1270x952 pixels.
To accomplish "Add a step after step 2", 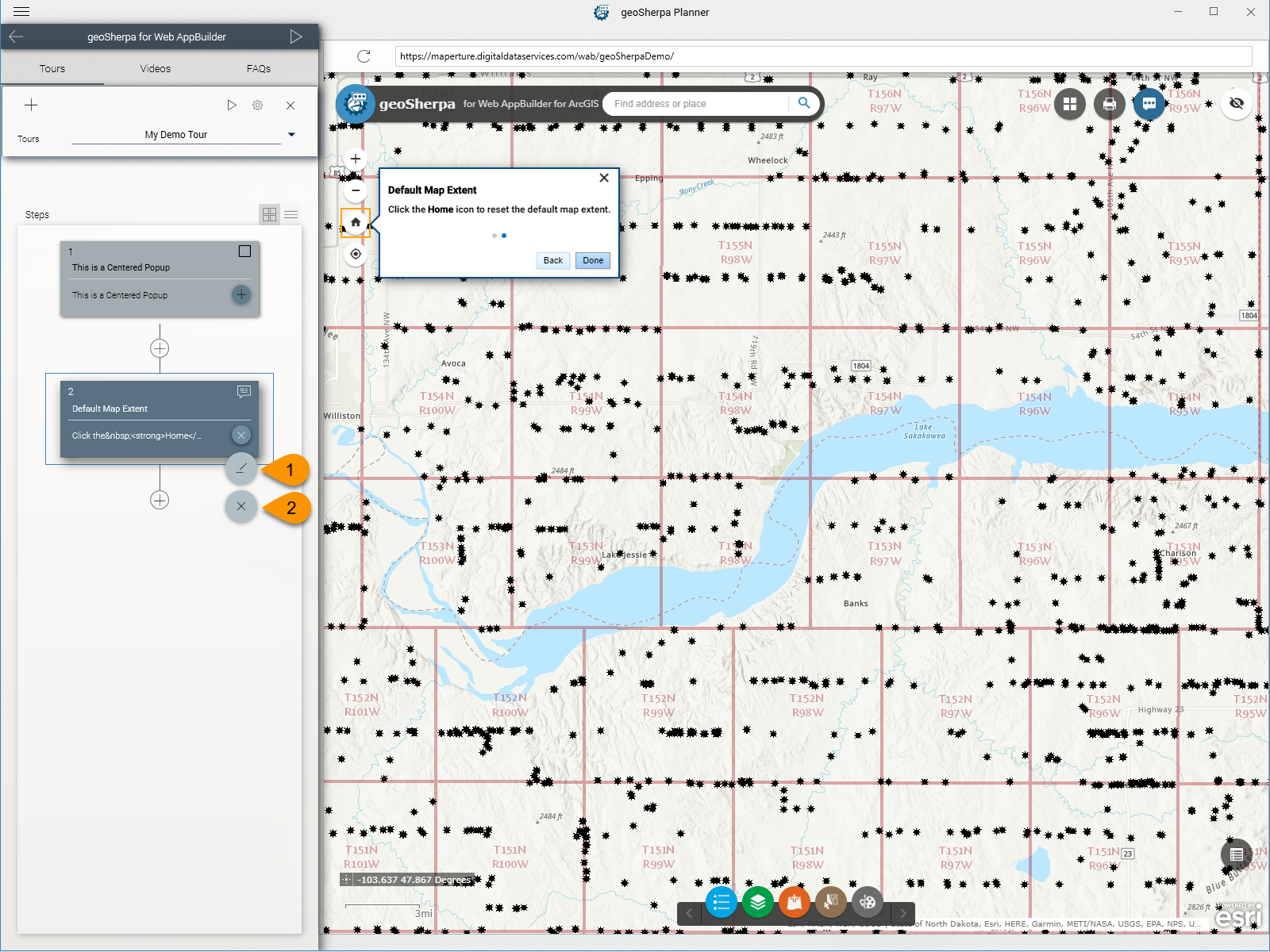I will click(x=160, y=500).
